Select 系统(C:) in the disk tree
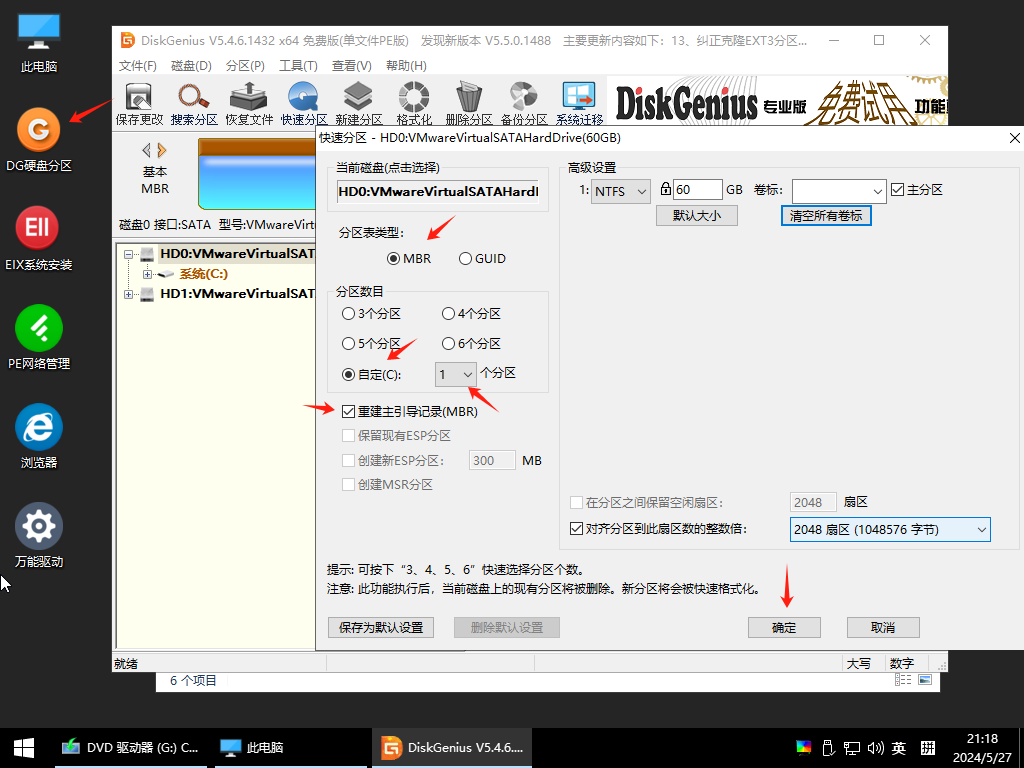1024x768 pixels. pyautogui.click(x=203, y=274)
